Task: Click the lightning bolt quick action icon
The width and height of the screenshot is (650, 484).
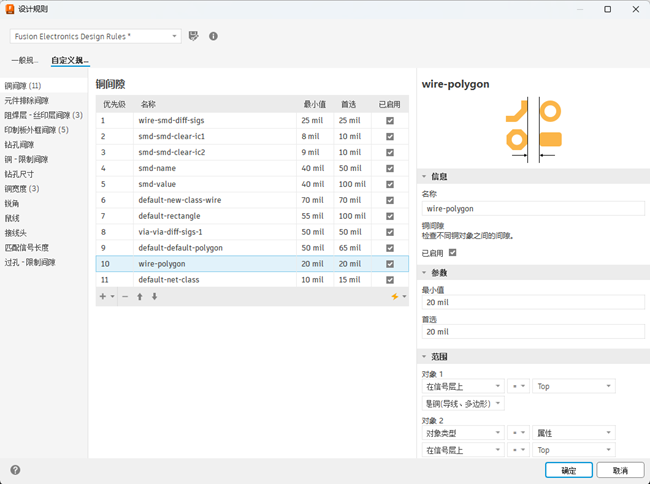Action: tap(395, 297)
